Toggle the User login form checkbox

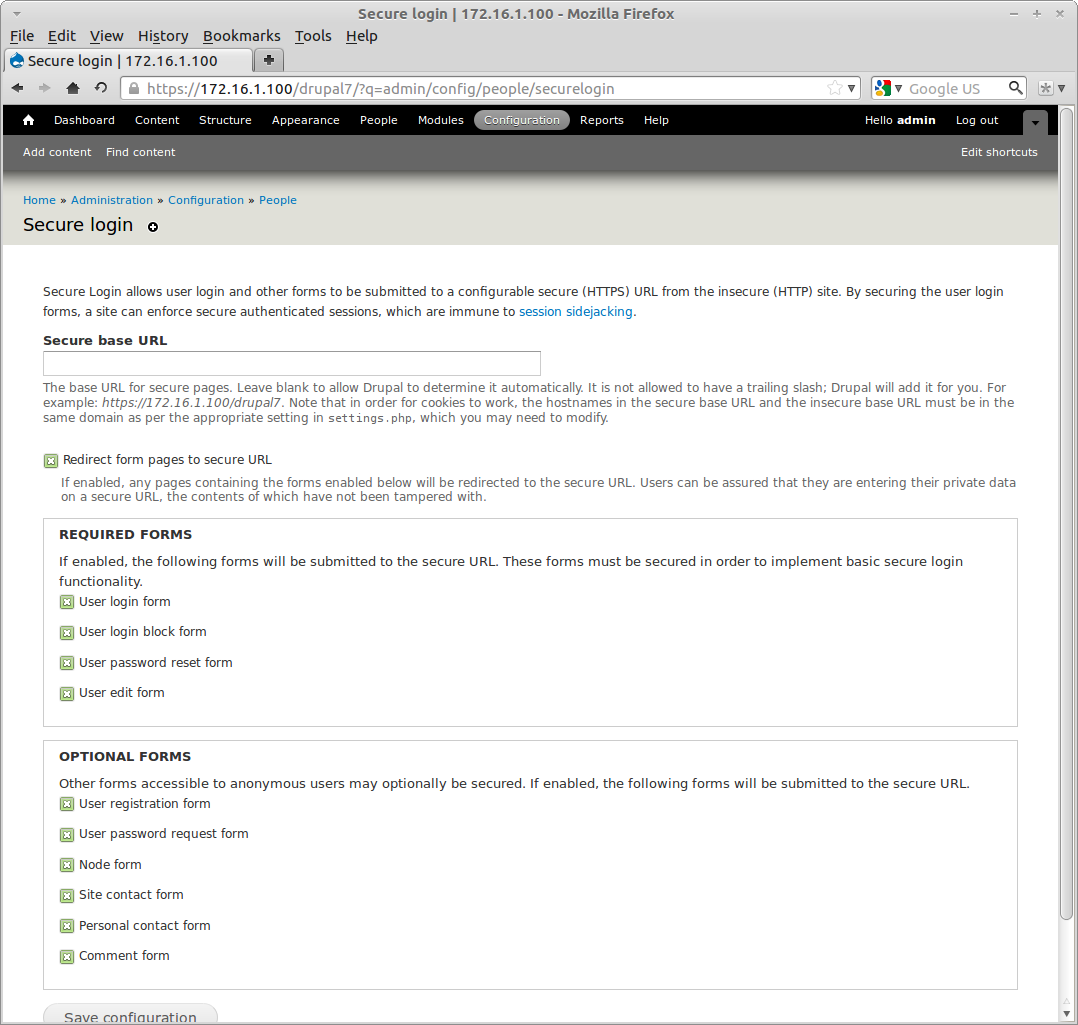[67, 602]
